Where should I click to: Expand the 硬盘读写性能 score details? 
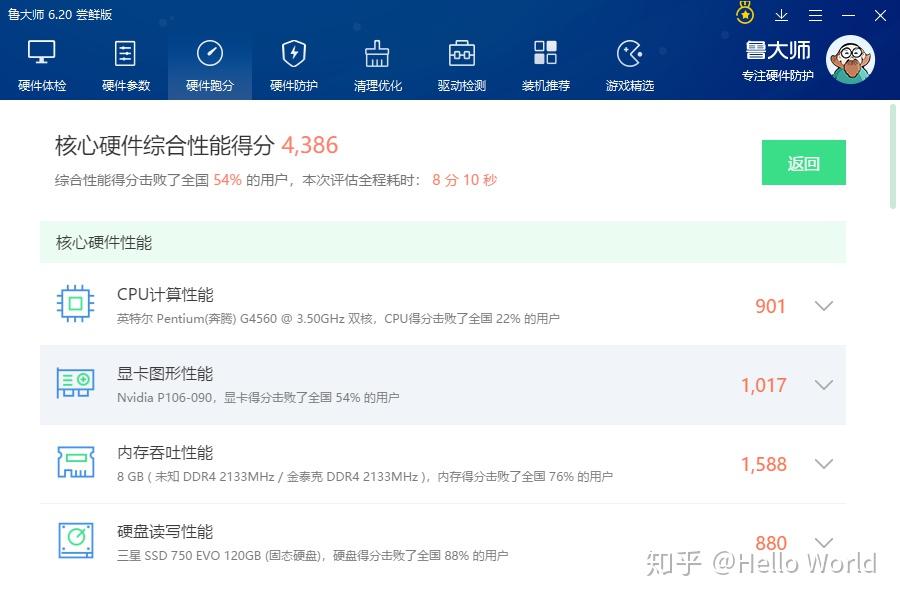(824, 543)
